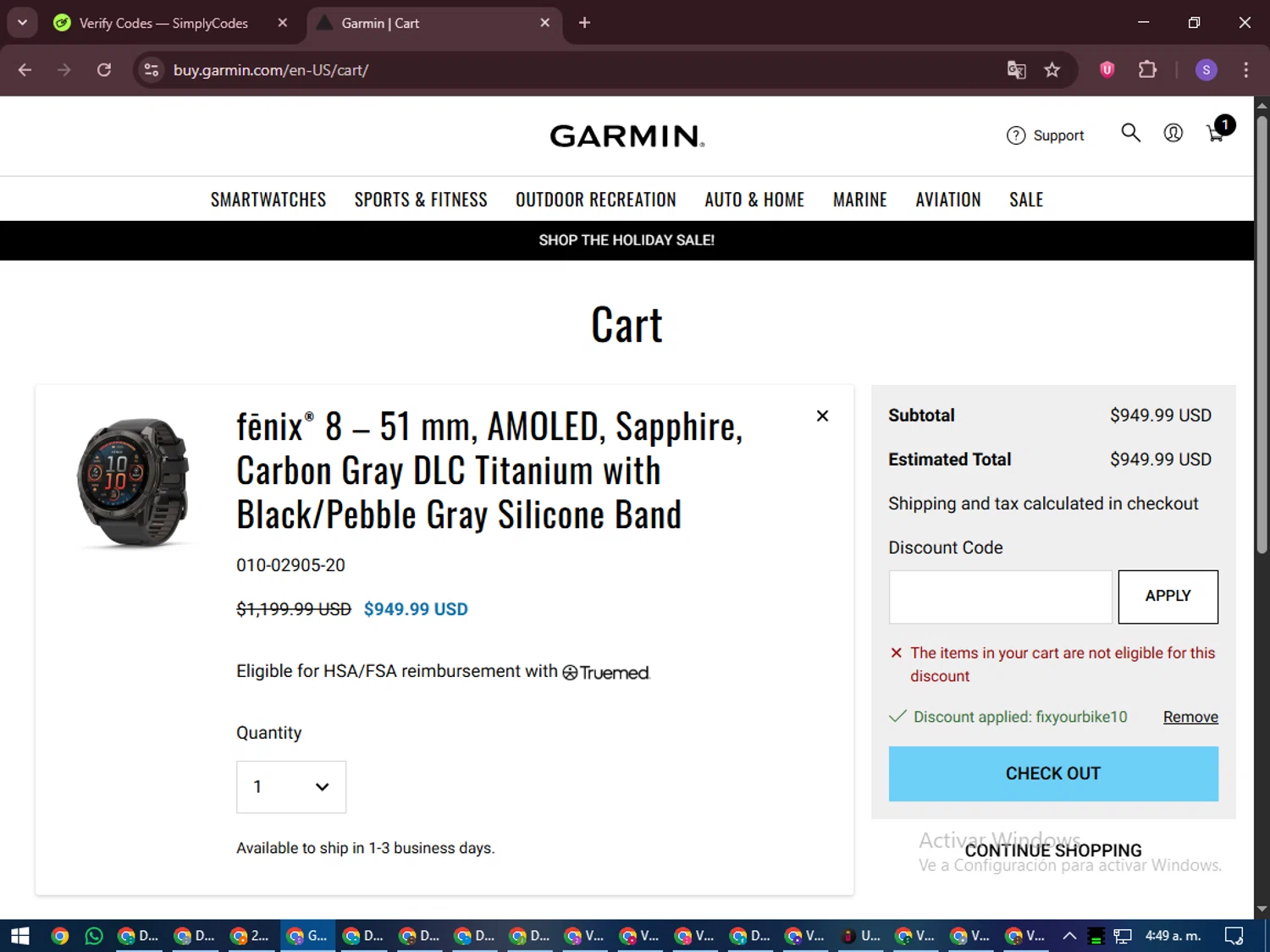The width and height of the screenshot is (1270, 952).
Task: Open the Quantity dropdown
Action: 291,787
